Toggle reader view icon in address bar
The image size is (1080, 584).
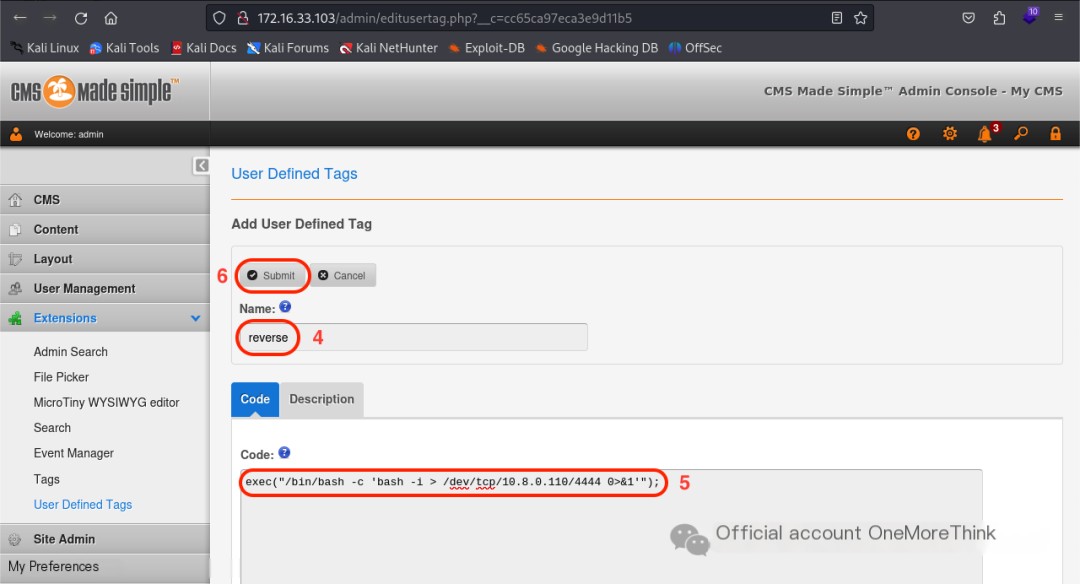[x=837, y=18]
